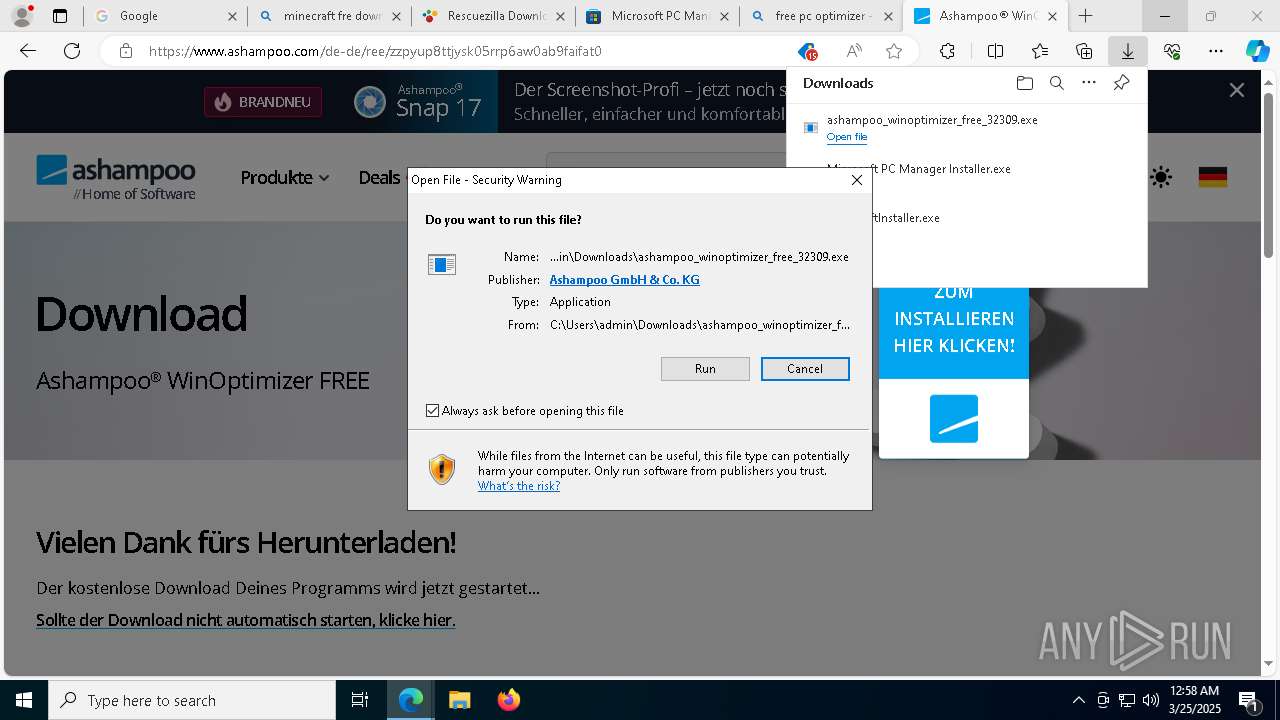Expand the Produkte dropdown menu
1280x720 pixels.
click(285, 178)
